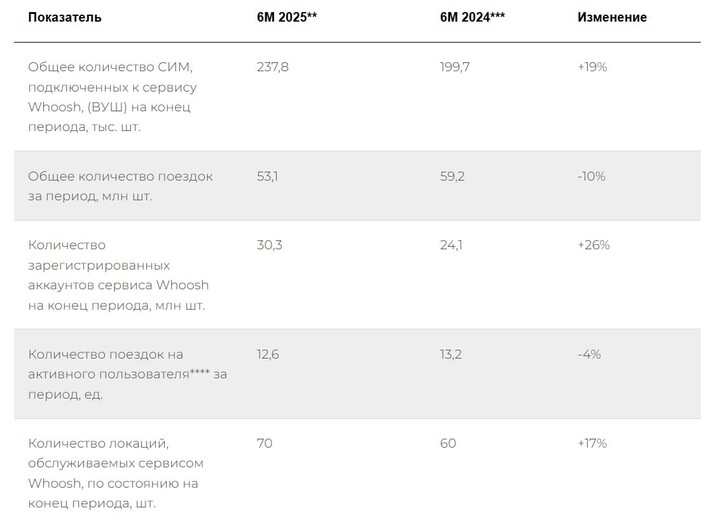Click the 12,6 trips per user value

point(268,354)
